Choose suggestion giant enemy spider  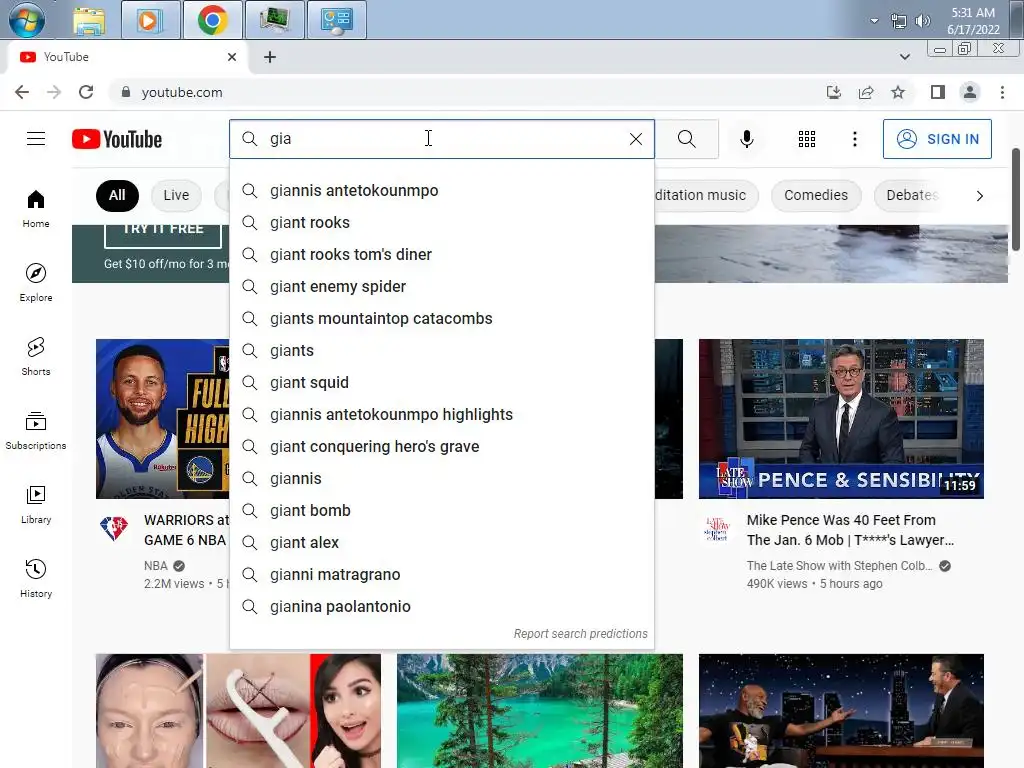441,287
